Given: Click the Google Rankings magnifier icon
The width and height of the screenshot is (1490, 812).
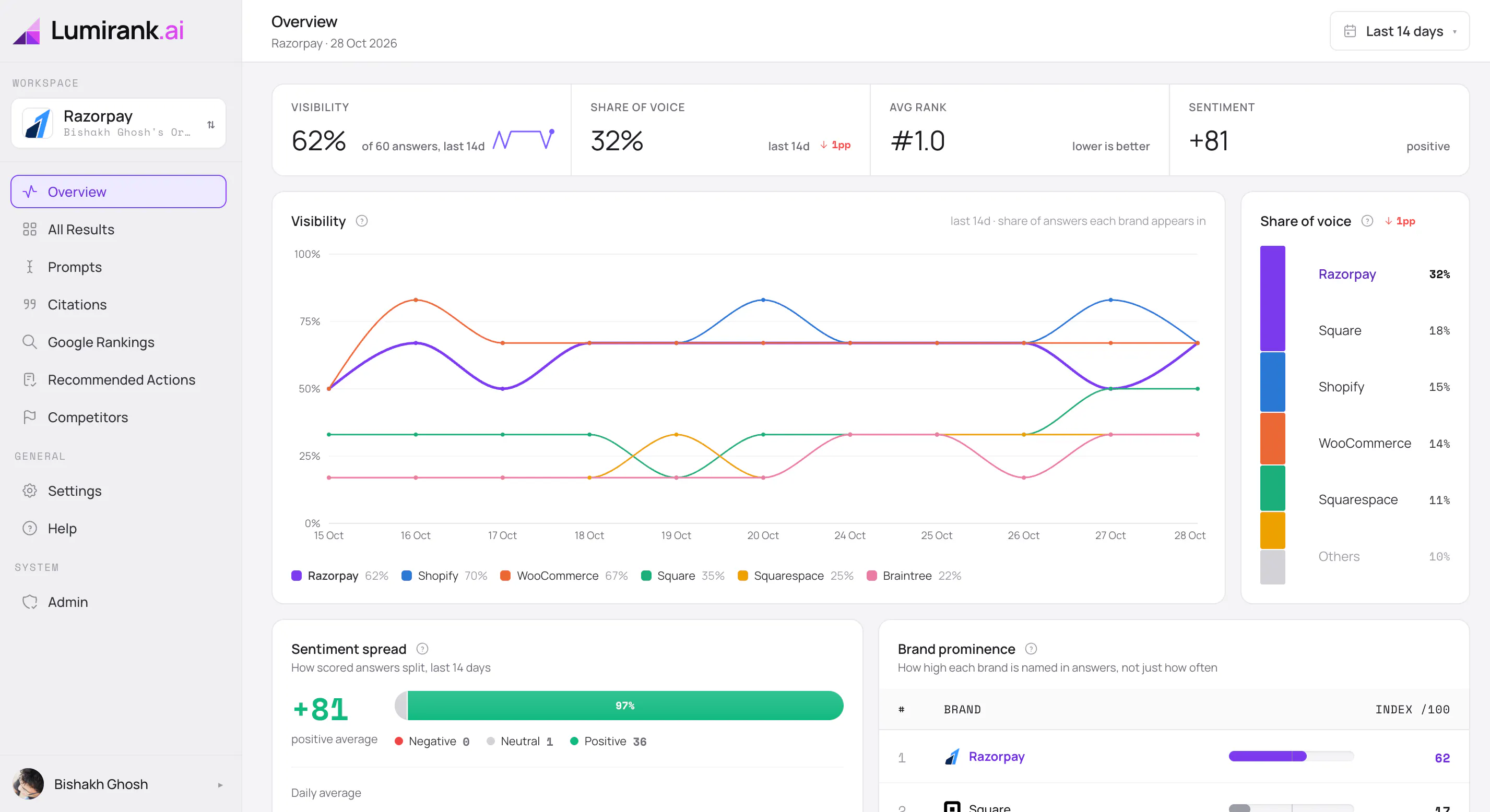Looking at the screenshot, I should tap(30, 342).
